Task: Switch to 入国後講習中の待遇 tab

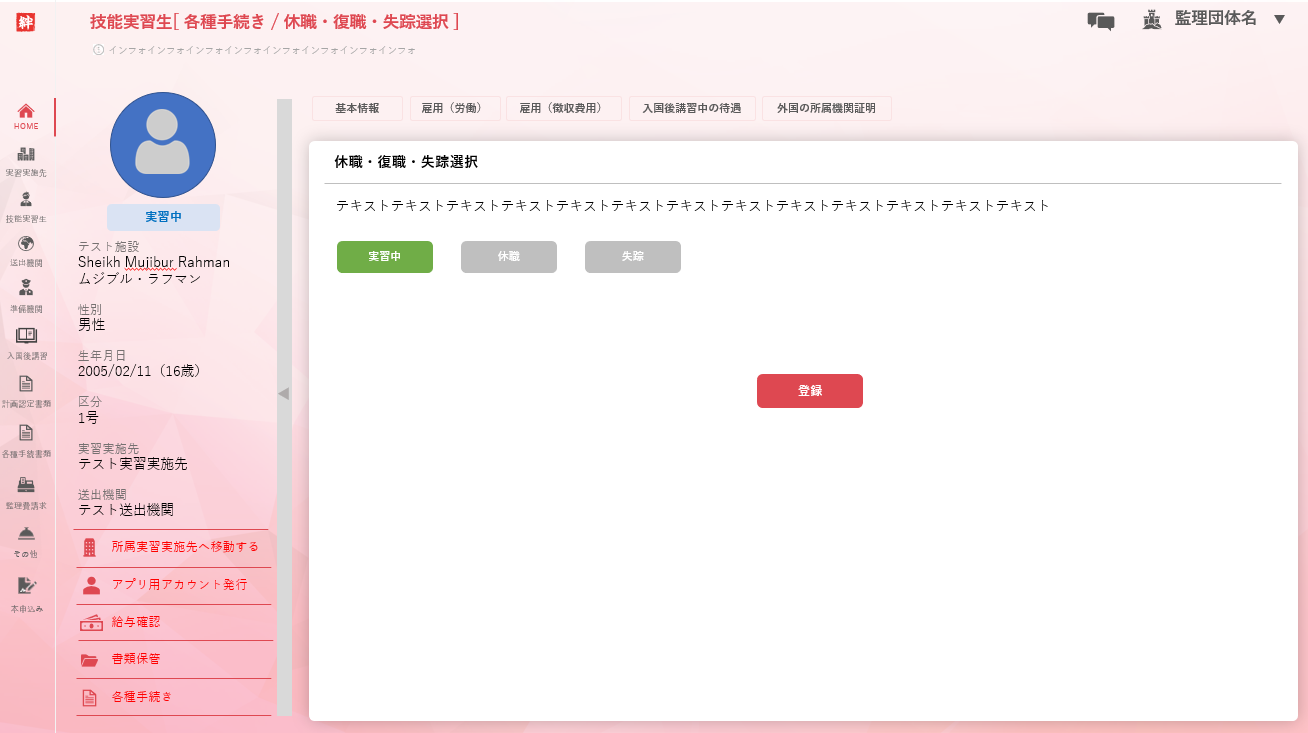Action: (691, 109)
